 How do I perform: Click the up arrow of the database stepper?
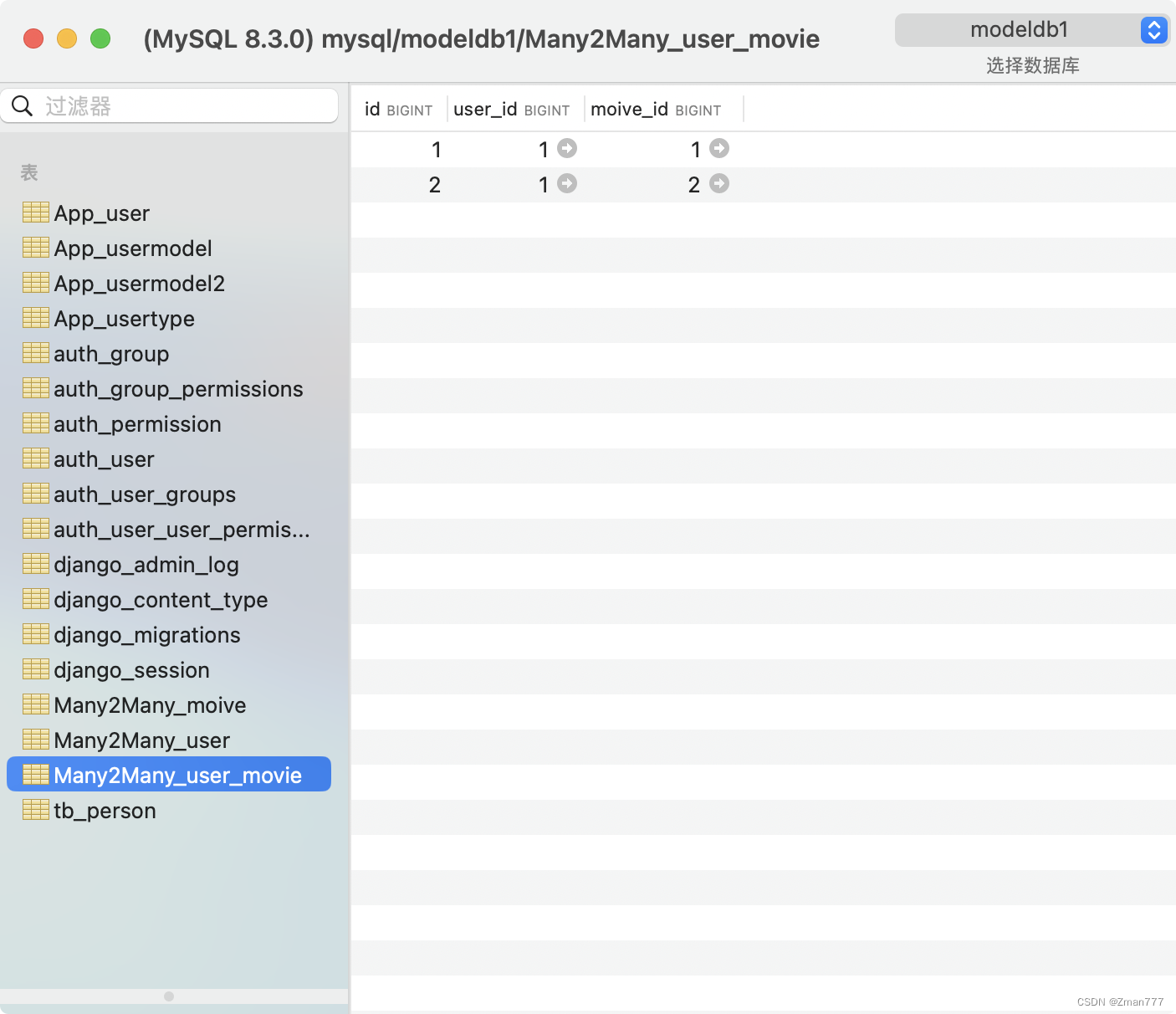1154,24
